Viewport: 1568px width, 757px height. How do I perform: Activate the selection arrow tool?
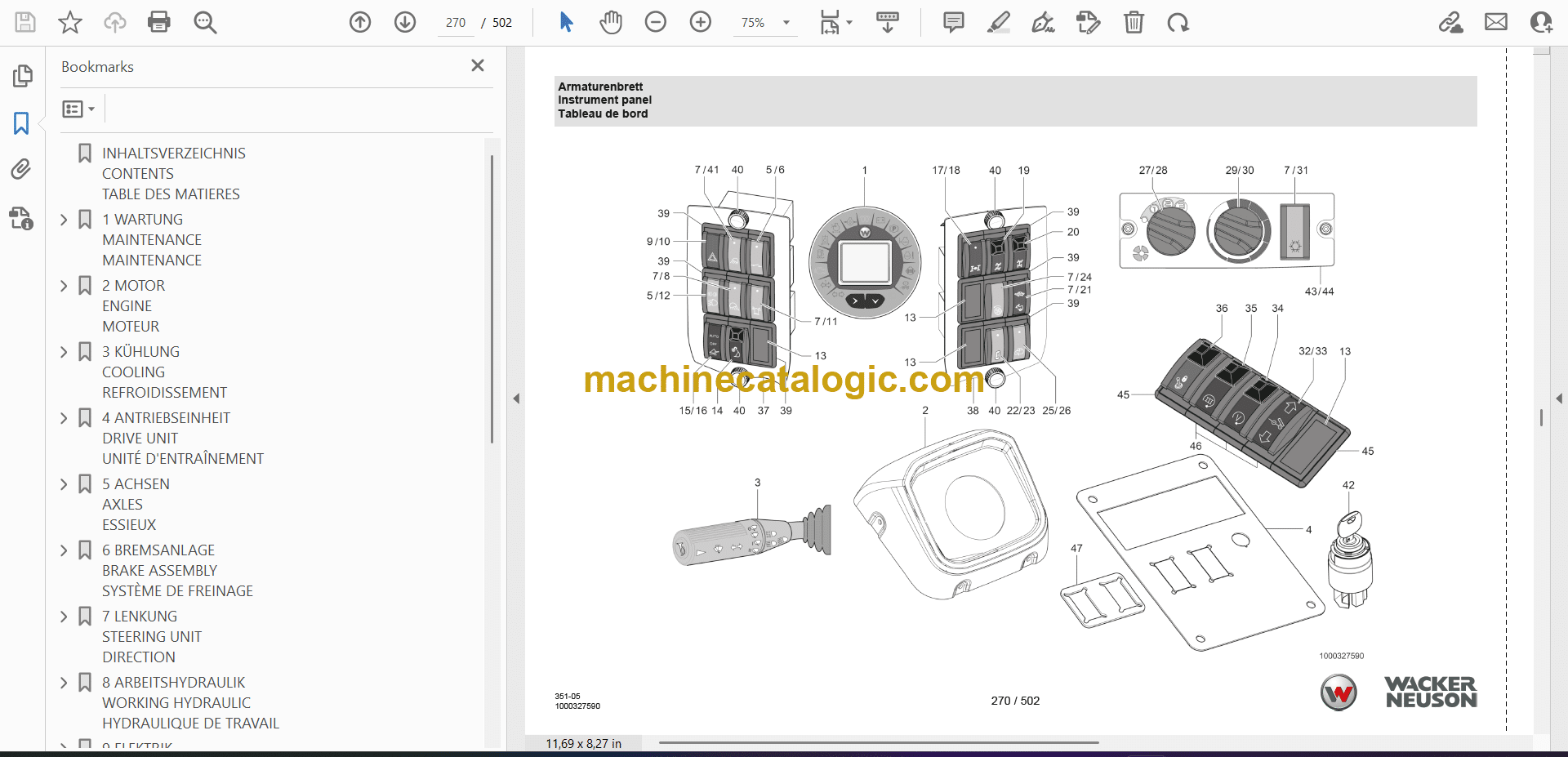[x=566, y=22]
